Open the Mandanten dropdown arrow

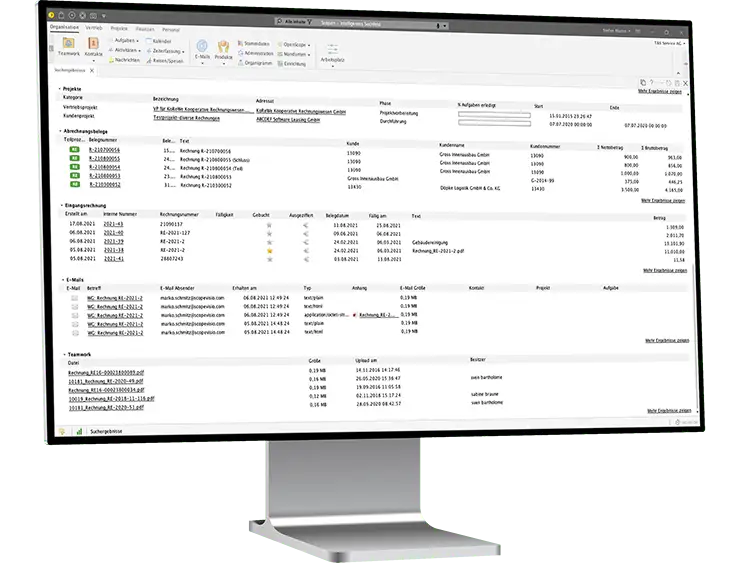[x=309, y=55]
